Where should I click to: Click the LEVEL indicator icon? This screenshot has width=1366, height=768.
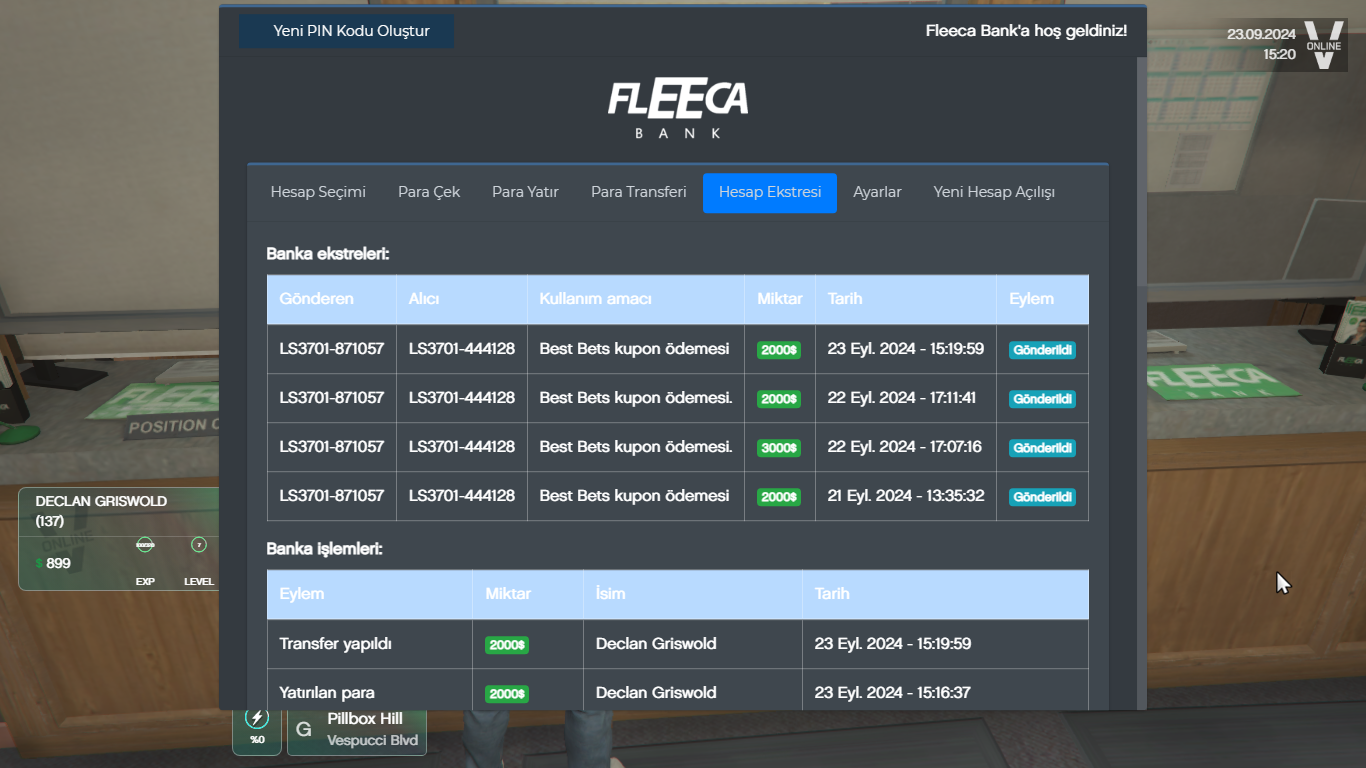[199, 545]
